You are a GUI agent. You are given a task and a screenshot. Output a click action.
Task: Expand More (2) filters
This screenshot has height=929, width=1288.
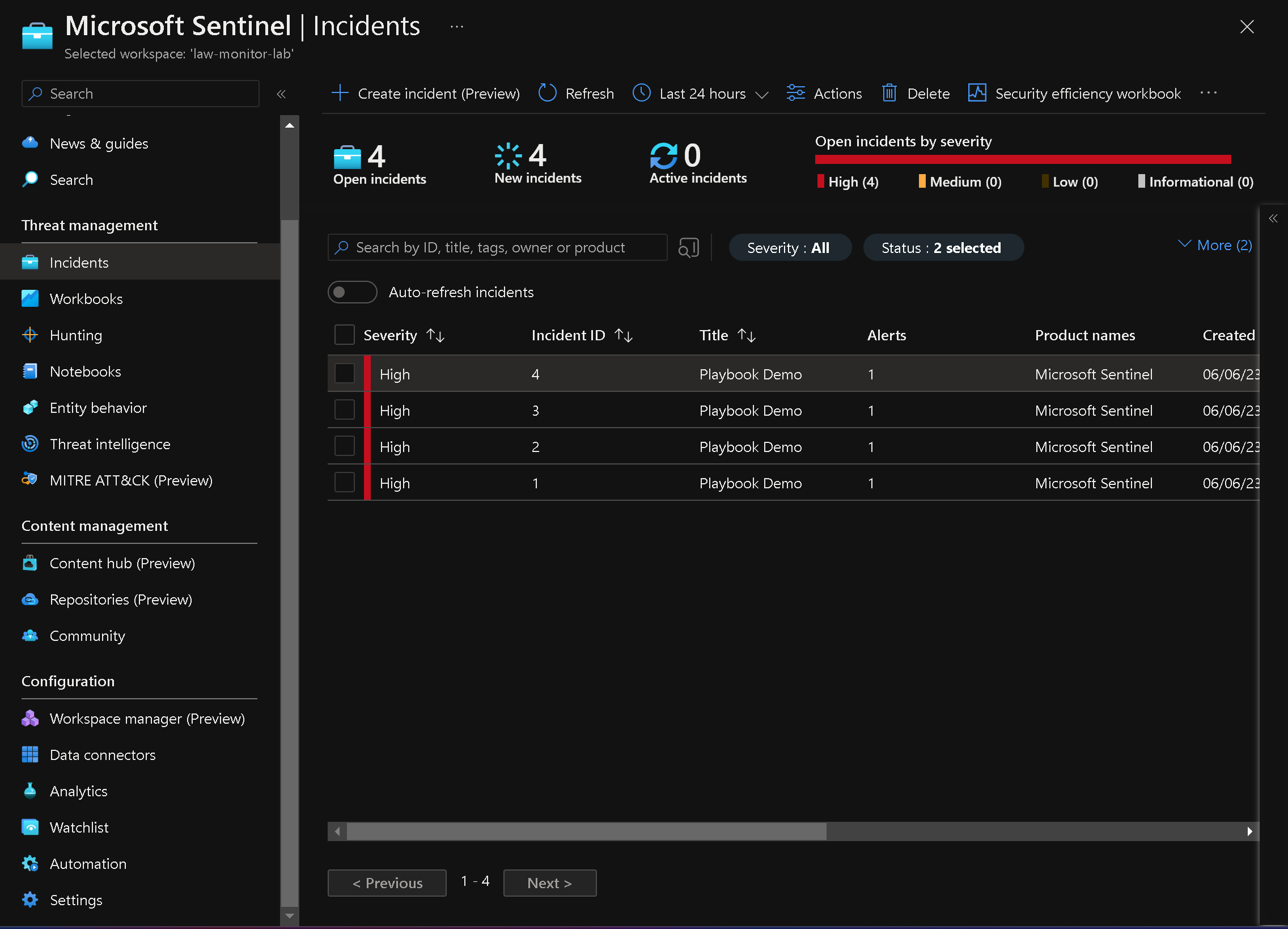(x=1215, y=245)
